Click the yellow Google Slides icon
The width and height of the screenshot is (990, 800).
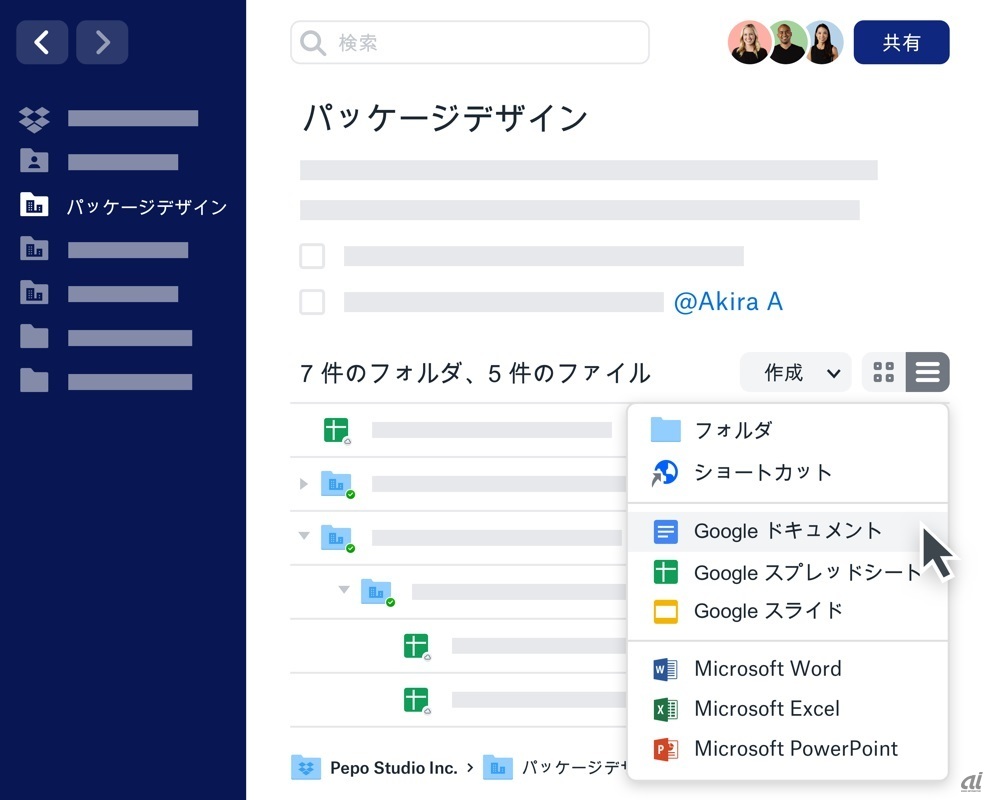point(665,611)
